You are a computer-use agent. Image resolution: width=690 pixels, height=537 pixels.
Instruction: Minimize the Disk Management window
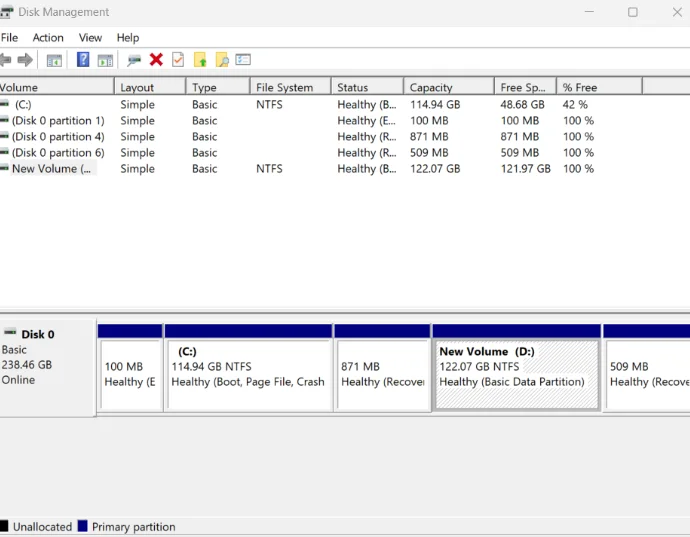[589, 12]
